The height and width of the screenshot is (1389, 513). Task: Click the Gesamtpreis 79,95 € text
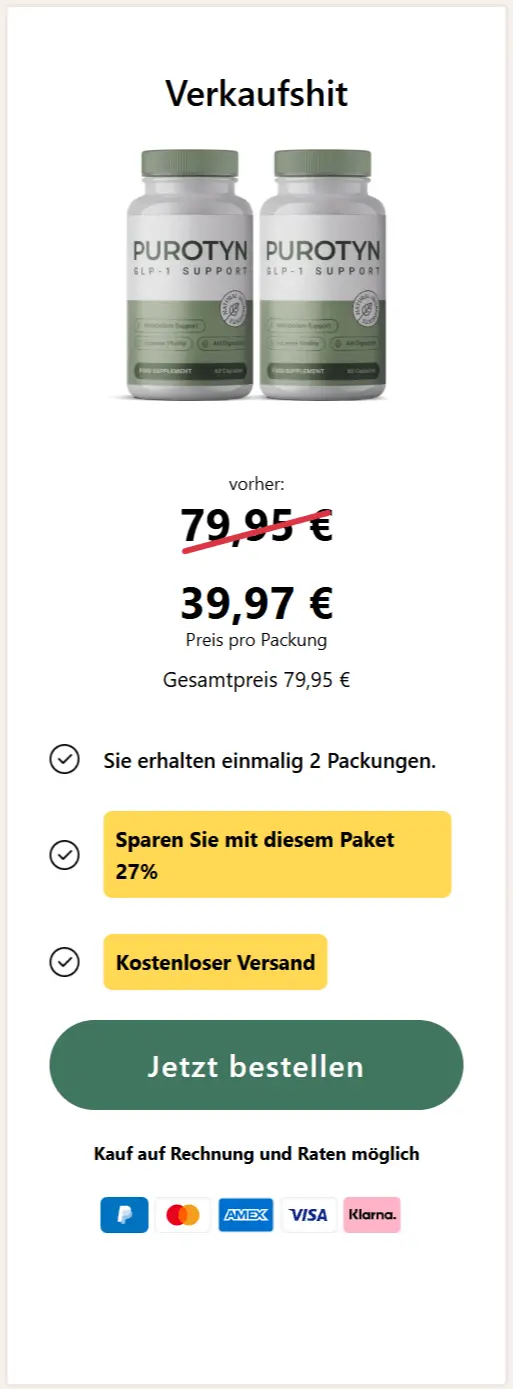click(x=256, y=681)
